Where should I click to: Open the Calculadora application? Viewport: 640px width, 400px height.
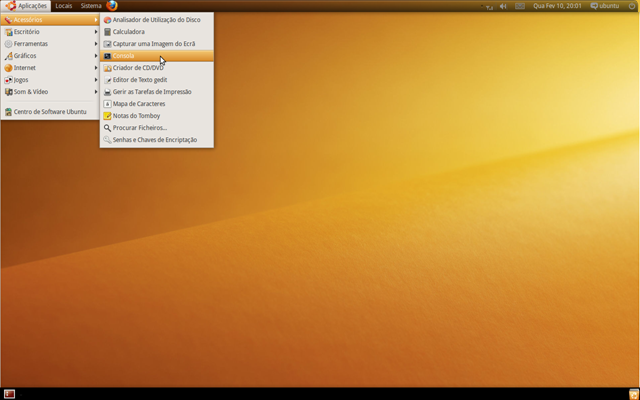click(157, 31)
